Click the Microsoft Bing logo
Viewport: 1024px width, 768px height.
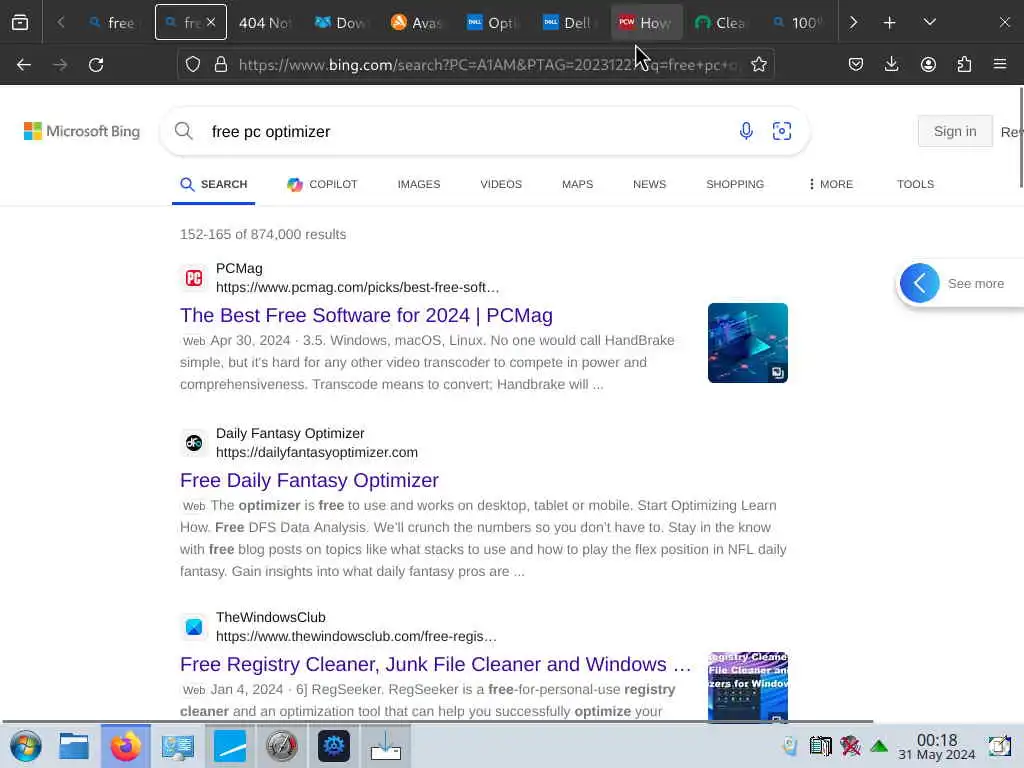click(82, 131)
